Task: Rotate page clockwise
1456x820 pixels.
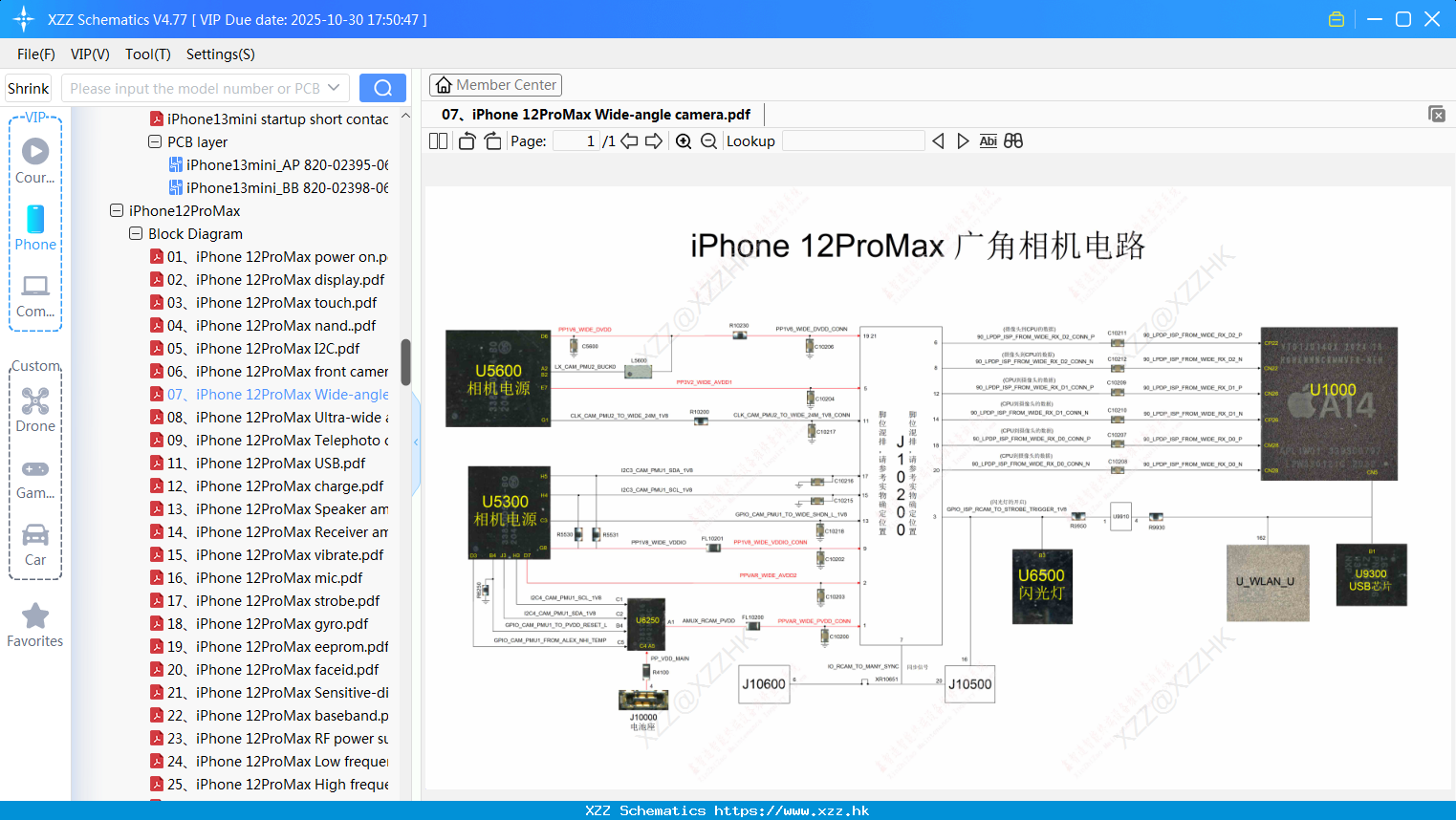Action: pos(492,141)
